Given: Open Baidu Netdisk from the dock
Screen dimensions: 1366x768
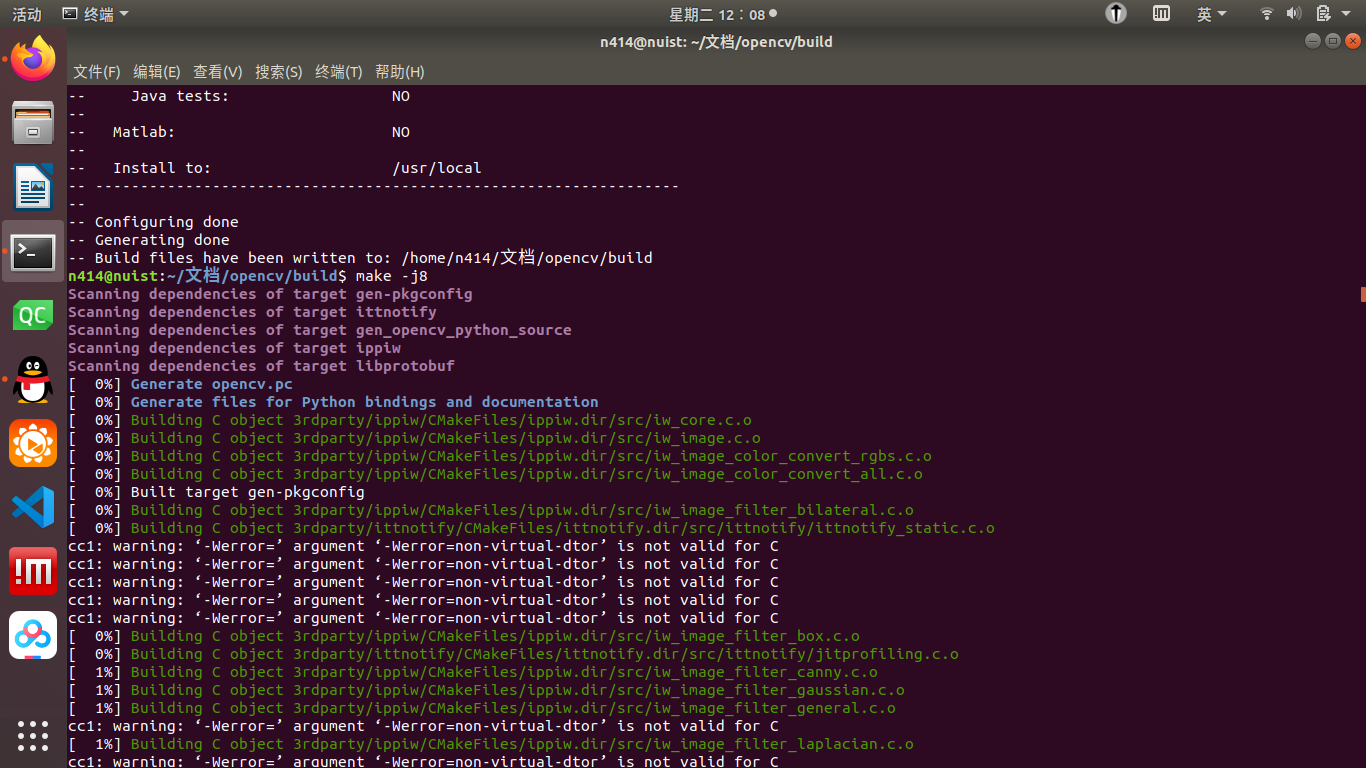Looking at the screenshot, I should (x=33, y=635).
